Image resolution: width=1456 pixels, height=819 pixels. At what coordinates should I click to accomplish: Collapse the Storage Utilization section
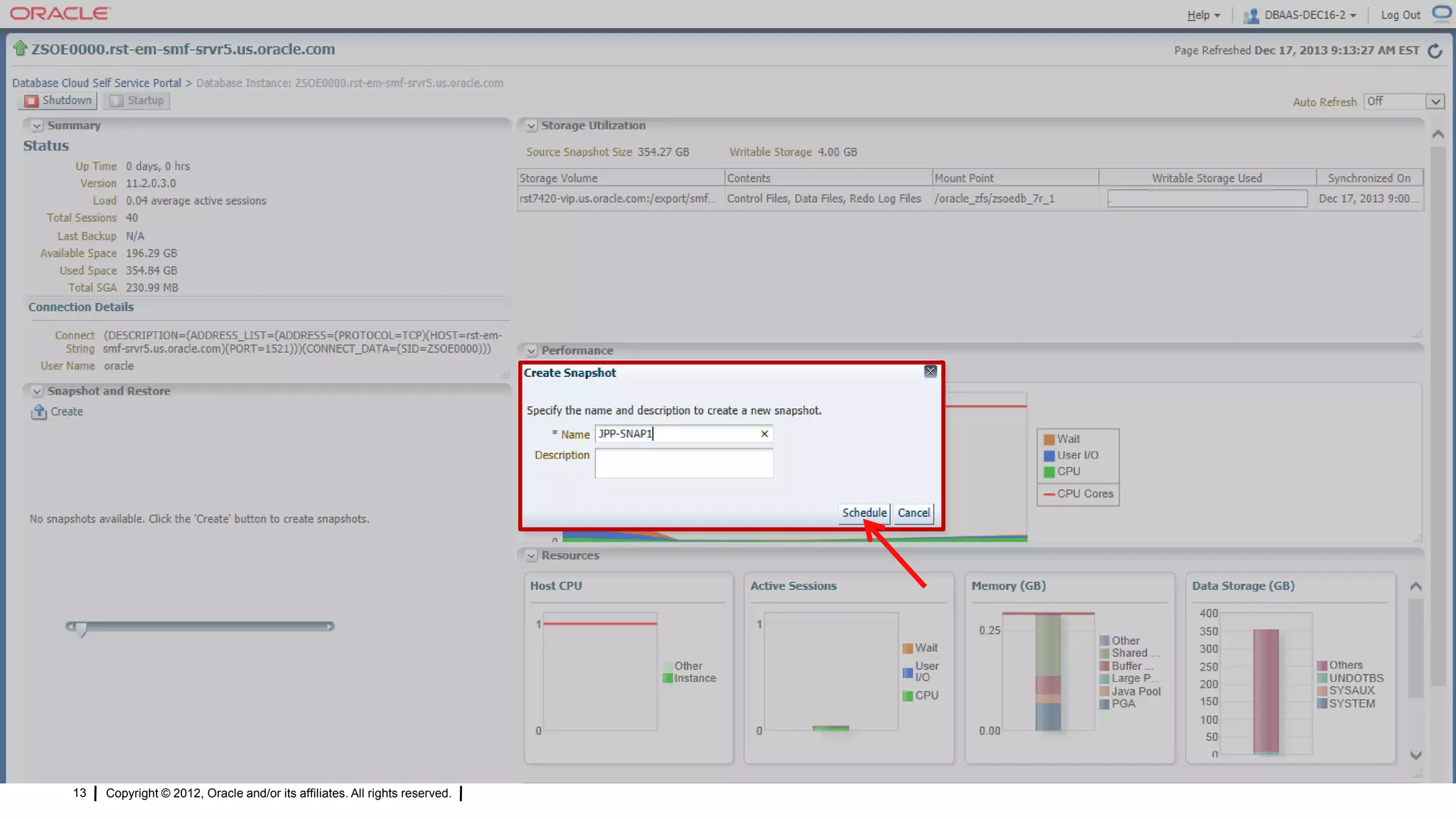pyautogui.click(x=531, y=126)
